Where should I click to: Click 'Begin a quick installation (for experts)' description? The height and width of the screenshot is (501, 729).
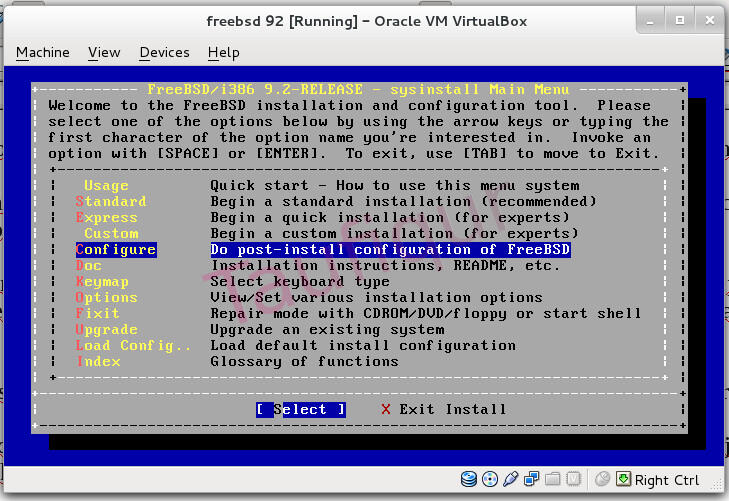[x=390, y=218]
